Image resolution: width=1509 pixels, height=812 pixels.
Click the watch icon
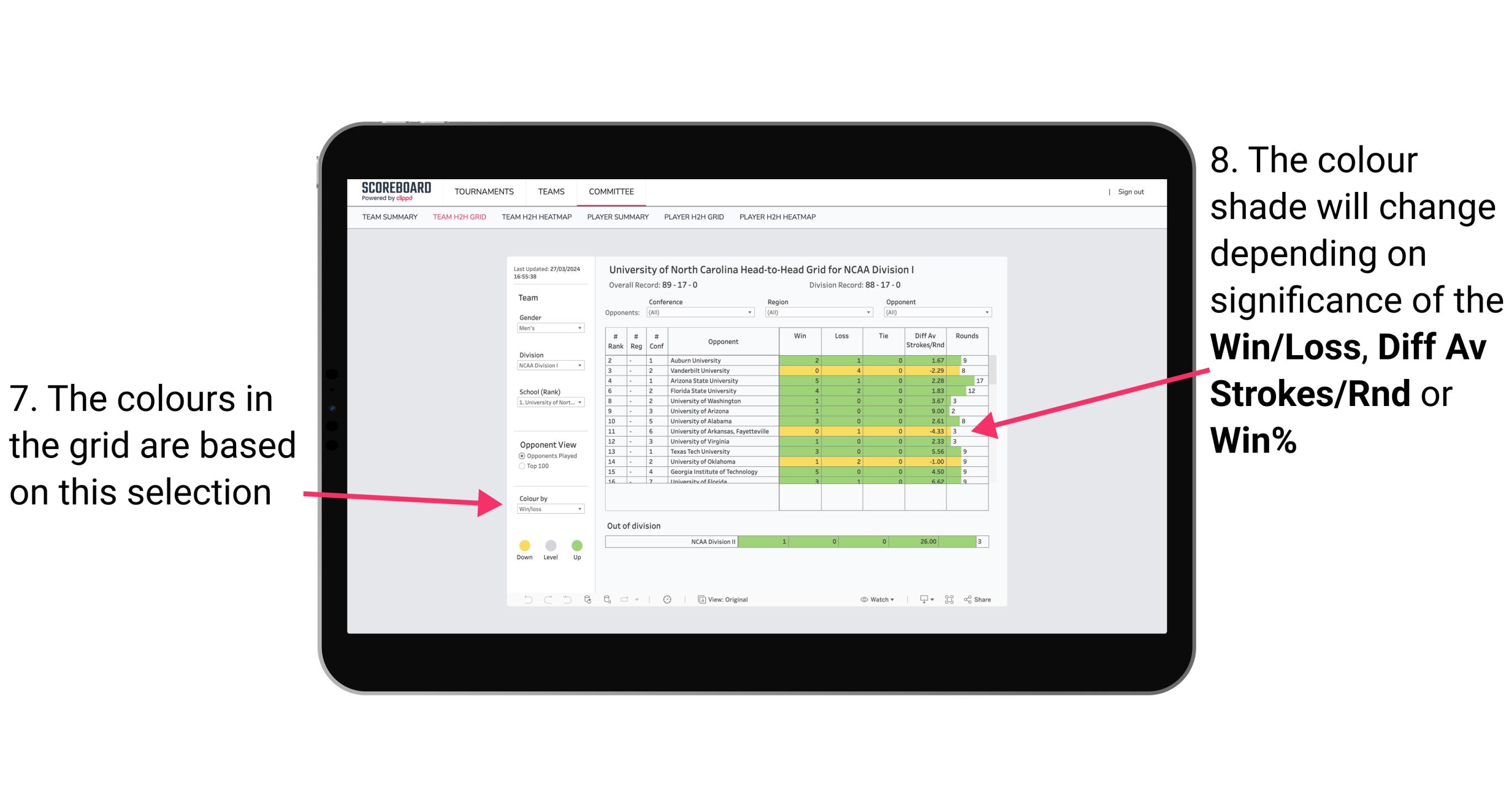[862, 599]
